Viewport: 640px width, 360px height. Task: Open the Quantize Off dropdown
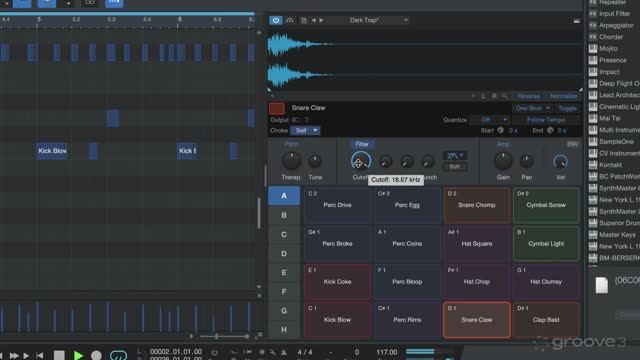click(x=489, y=120)
